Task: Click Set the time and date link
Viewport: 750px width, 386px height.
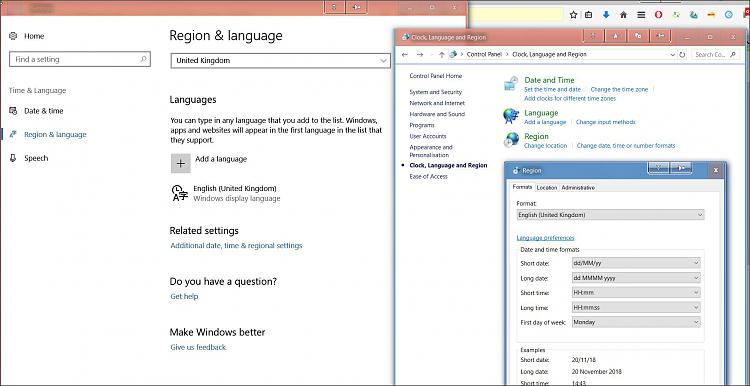Action: 552,89
